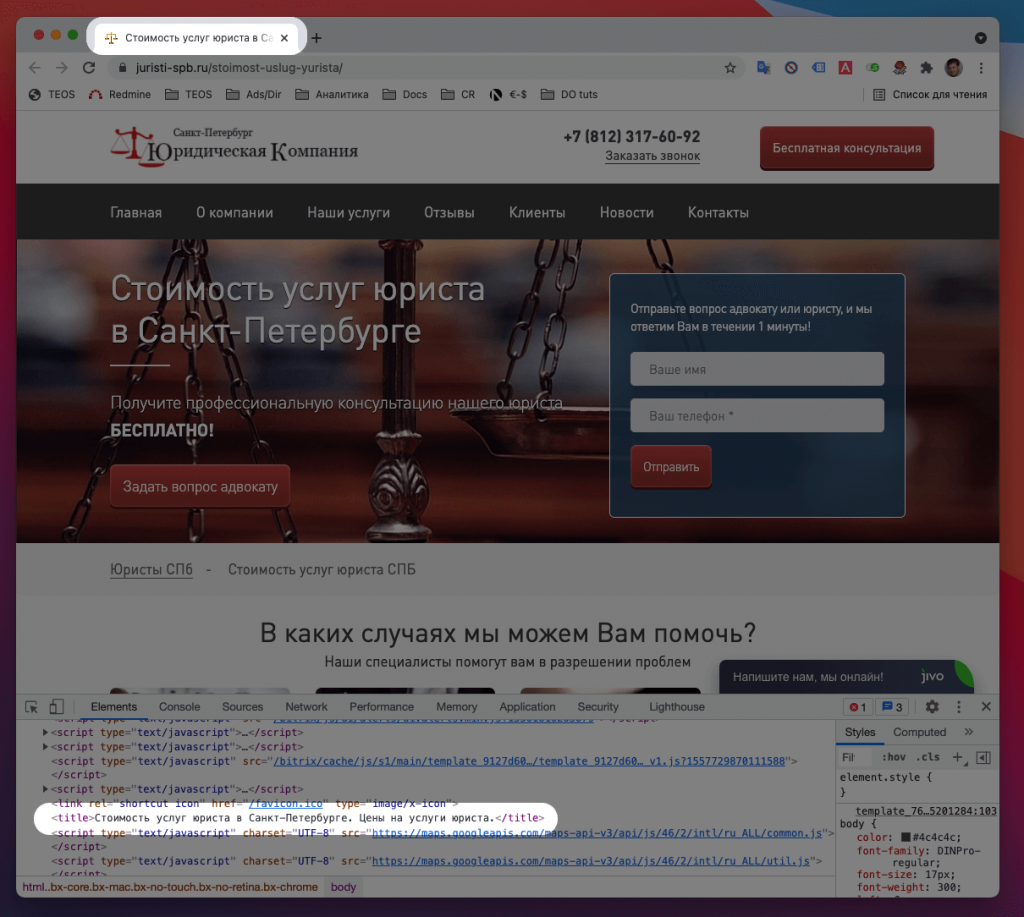
Task: Switch to the Sources tab in DevTools
Action: pyautogui.click(x=242, y=707)
